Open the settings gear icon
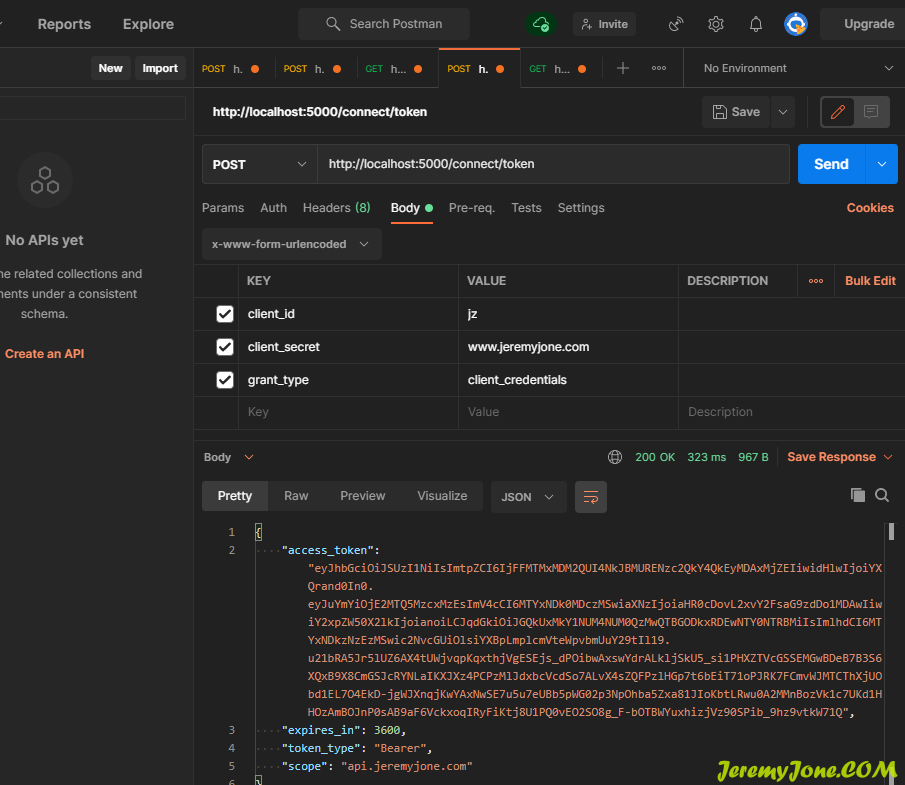 (x=716, y=24)
